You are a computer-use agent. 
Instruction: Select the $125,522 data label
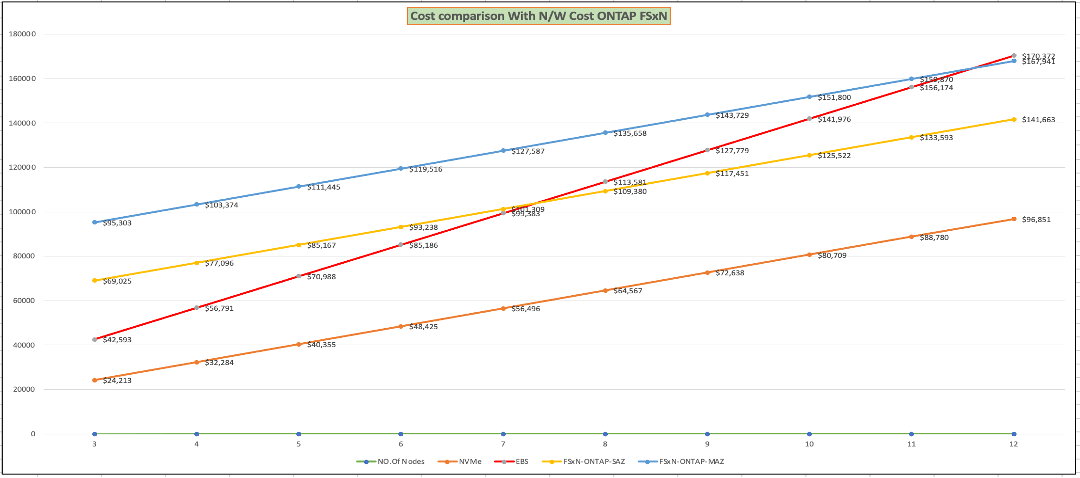(834, 156)
